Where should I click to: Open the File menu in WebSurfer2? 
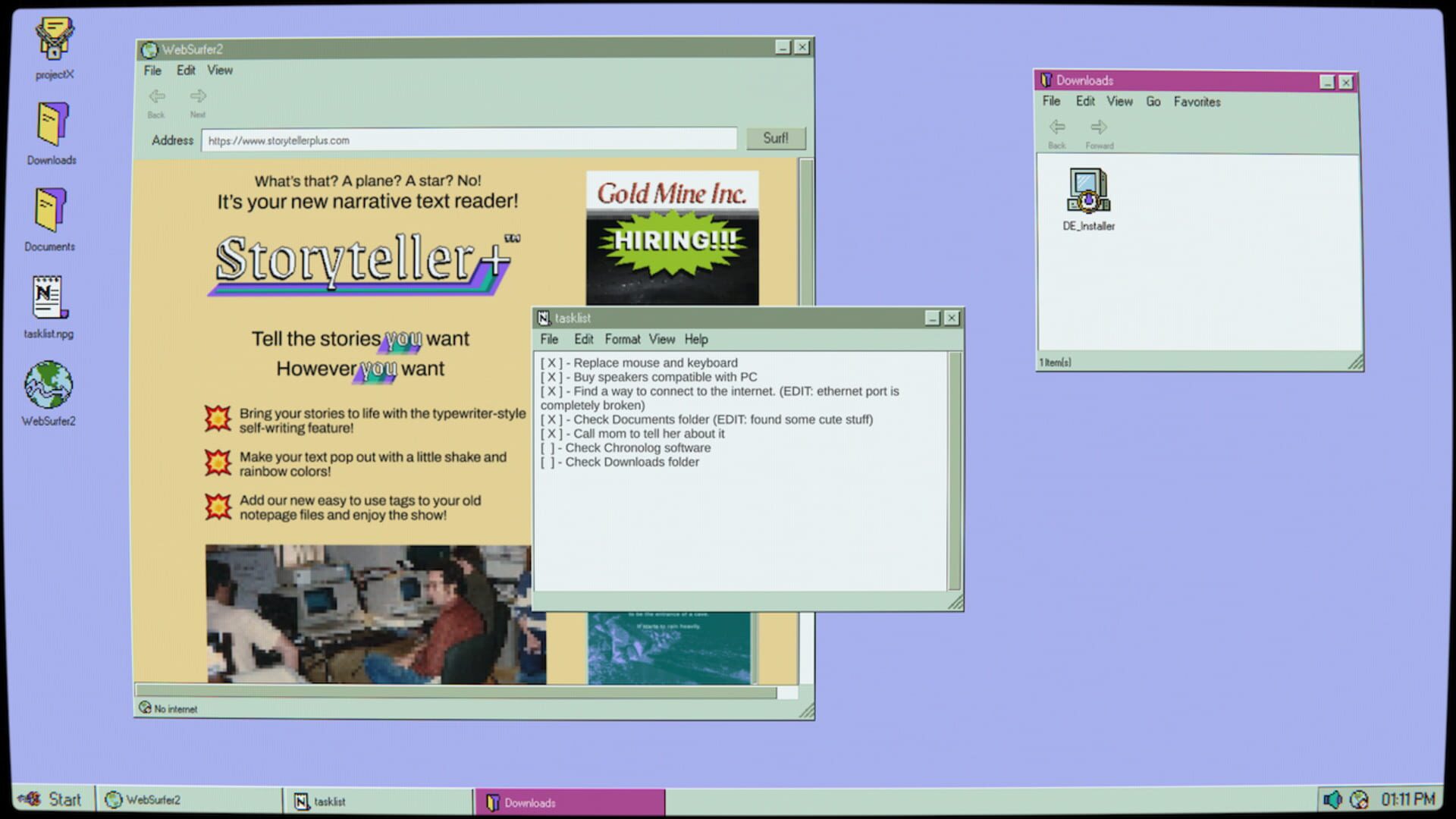(152, 70)
